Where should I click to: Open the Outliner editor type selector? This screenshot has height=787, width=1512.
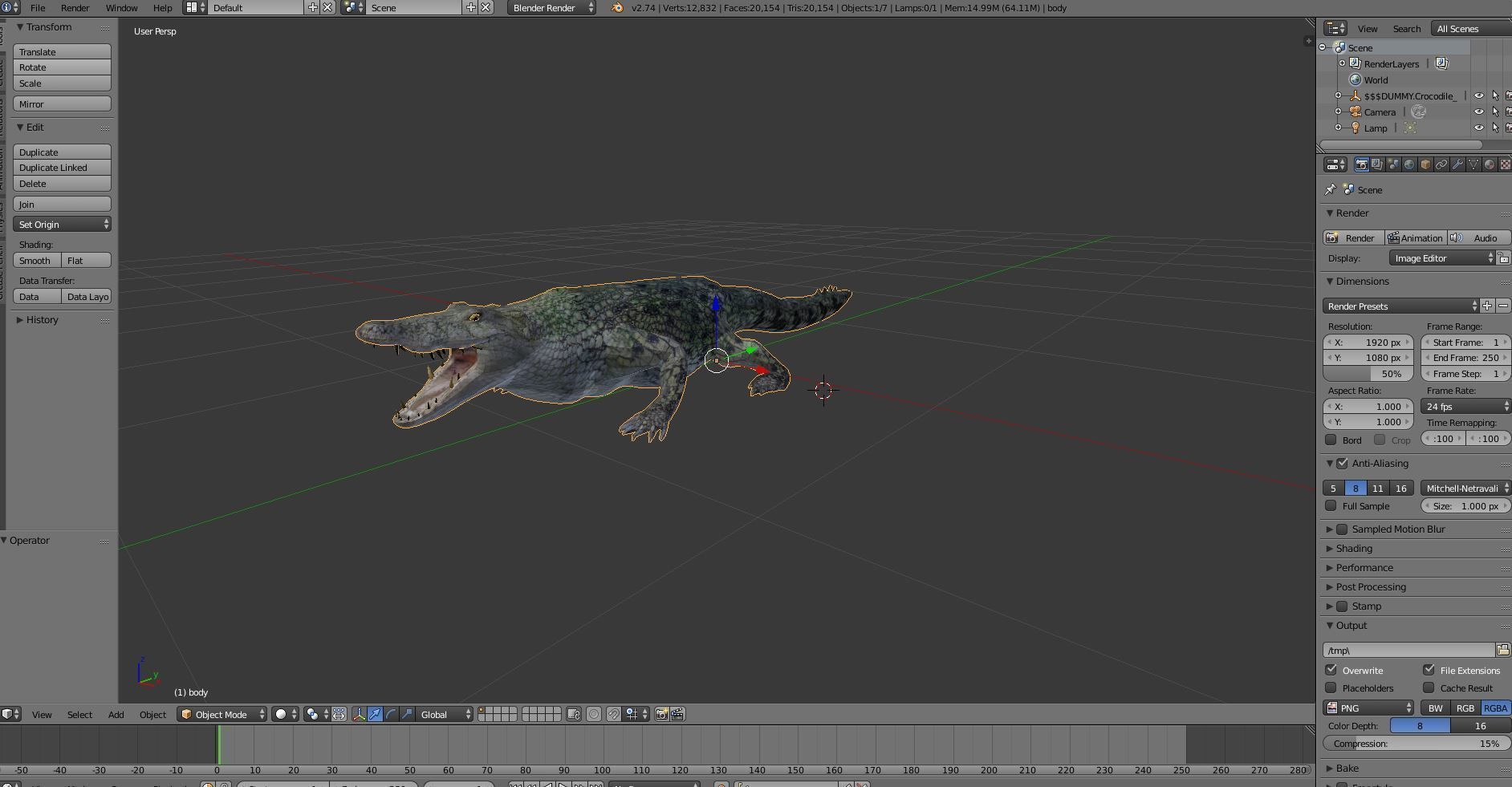click(x=1335, y=28)
